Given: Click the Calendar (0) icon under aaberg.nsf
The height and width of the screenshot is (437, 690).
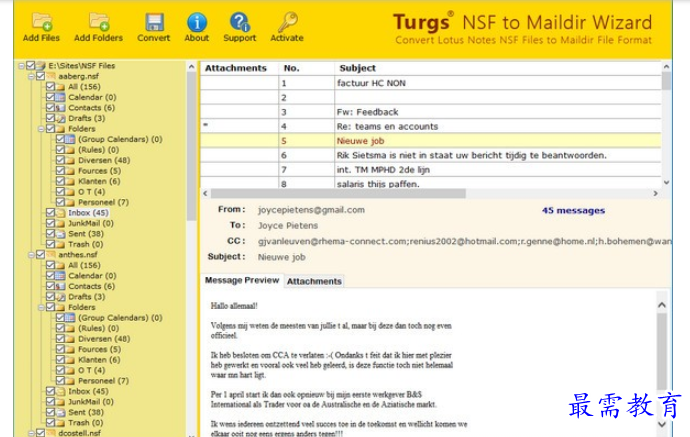Looking at the screenshot, I should [x=61, y=97].
